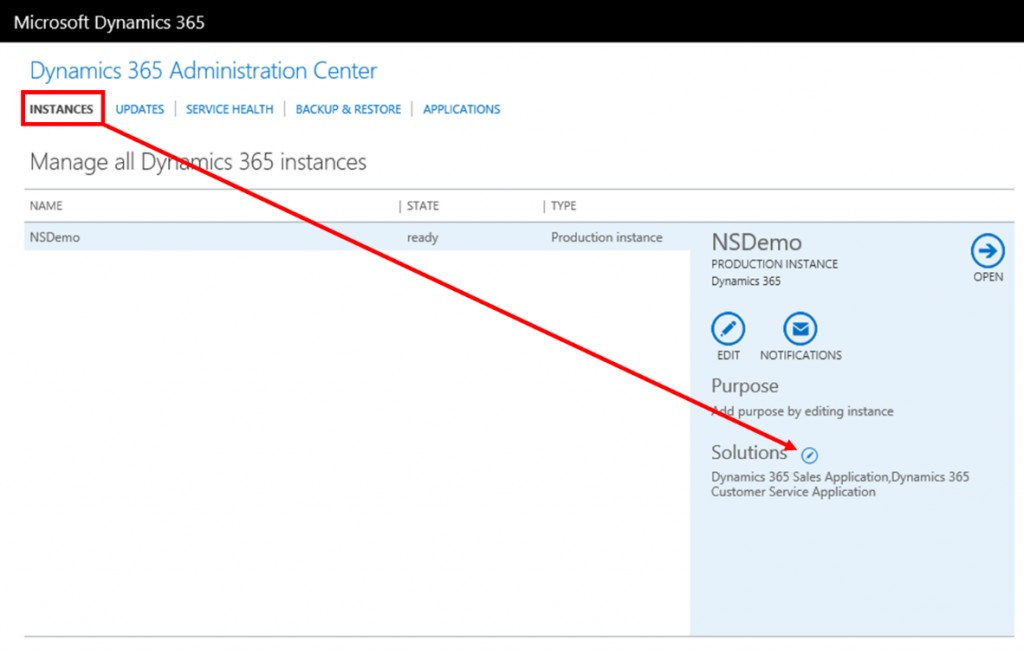Click the Open arrow icon for NSDemo
The image size is (1024, 653).
[987, 251]
